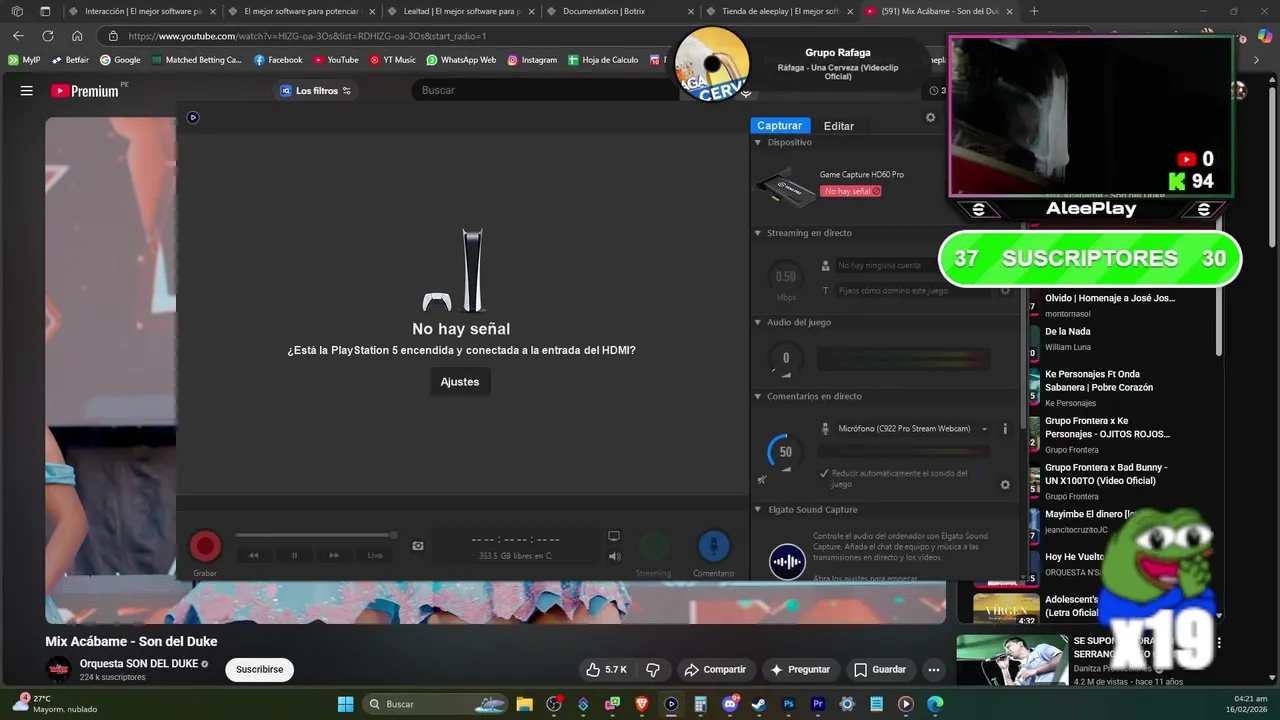The image size is (1280, 720).
Task: Click the YouTube Buscar search field
Action: point(545,91)
